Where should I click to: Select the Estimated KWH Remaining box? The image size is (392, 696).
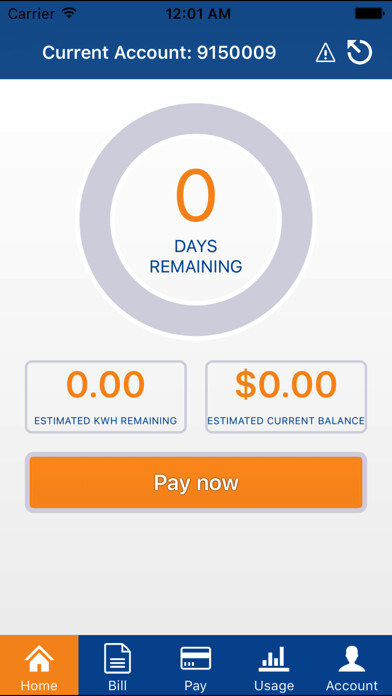point(106,396)
